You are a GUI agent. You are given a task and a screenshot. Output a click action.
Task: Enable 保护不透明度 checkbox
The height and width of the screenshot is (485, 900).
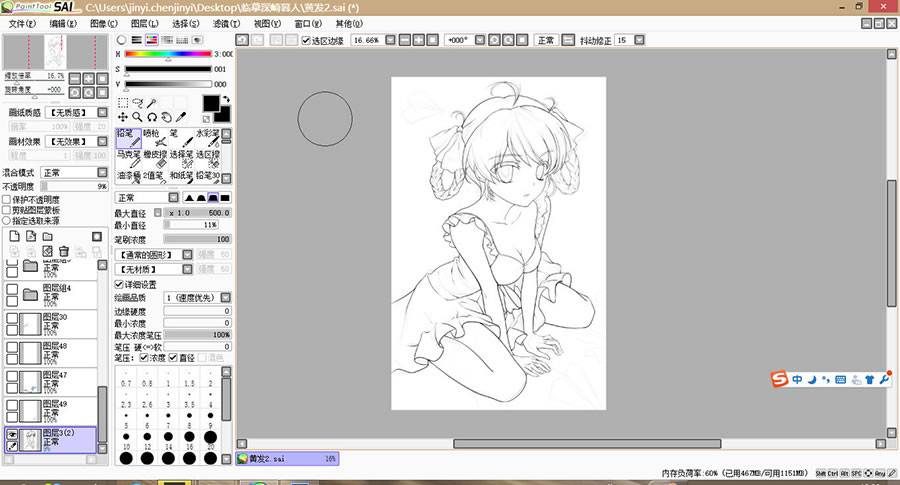(x=6, y=200)
